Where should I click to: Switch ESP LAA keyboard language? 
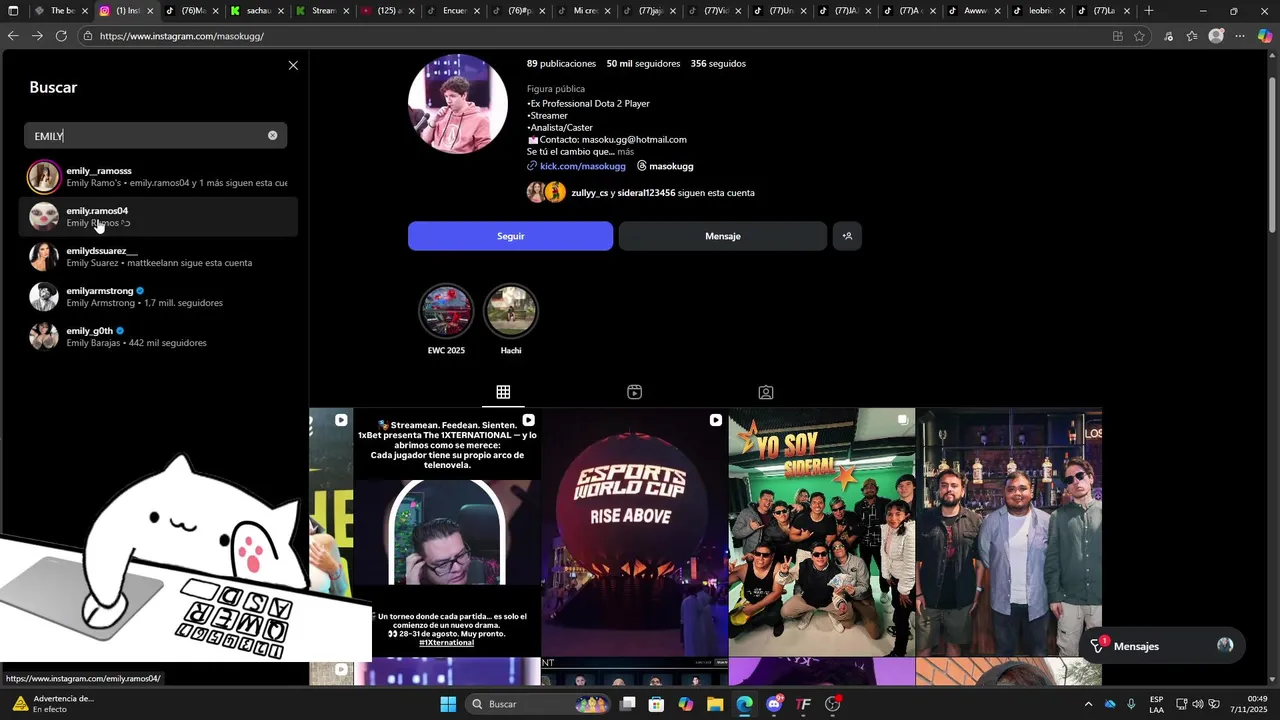point(1156,704)
